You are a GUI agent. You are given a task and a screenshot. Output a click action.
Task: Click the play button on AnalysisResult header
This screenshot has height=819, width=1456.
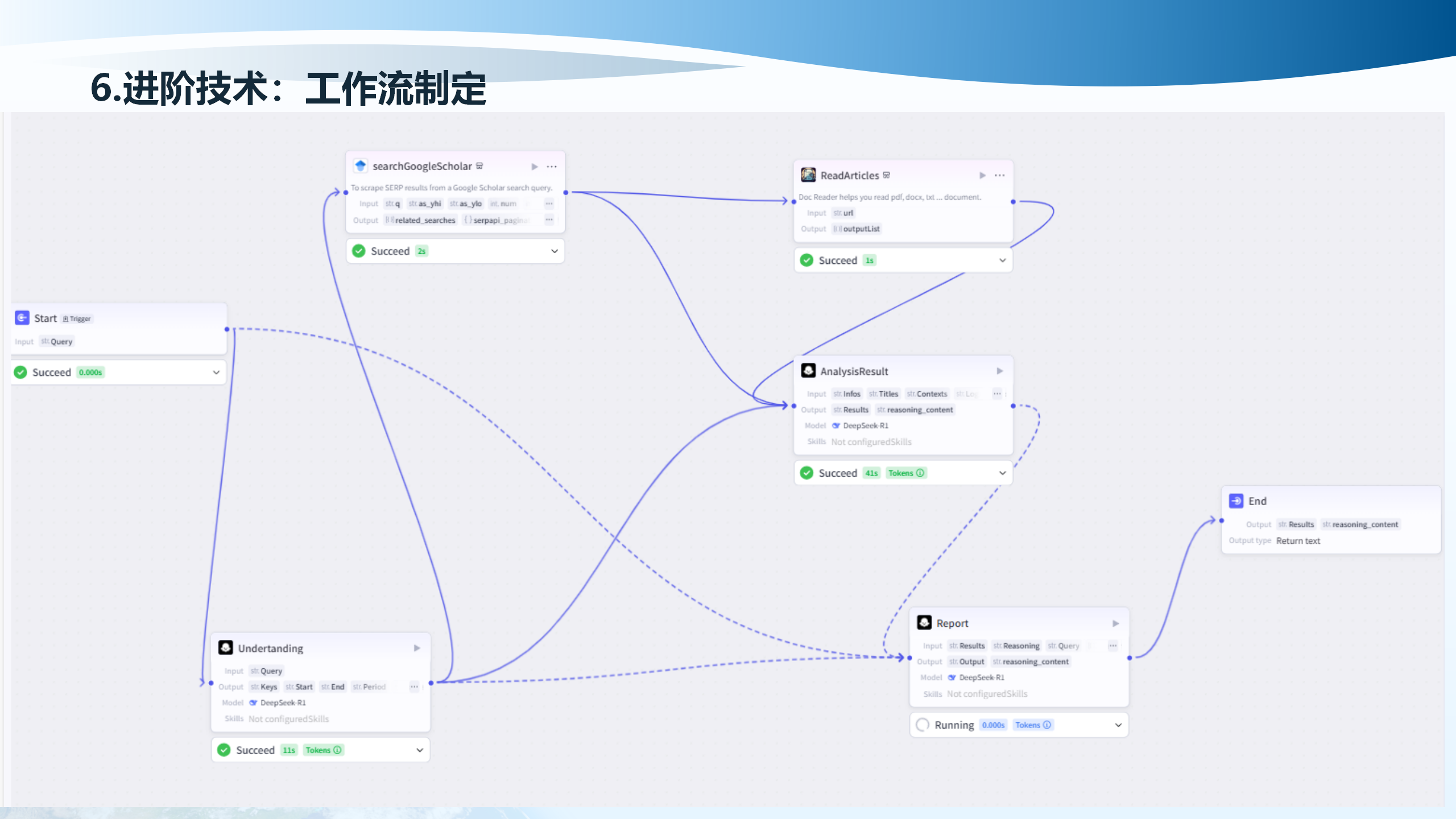(x=999, y=370)
